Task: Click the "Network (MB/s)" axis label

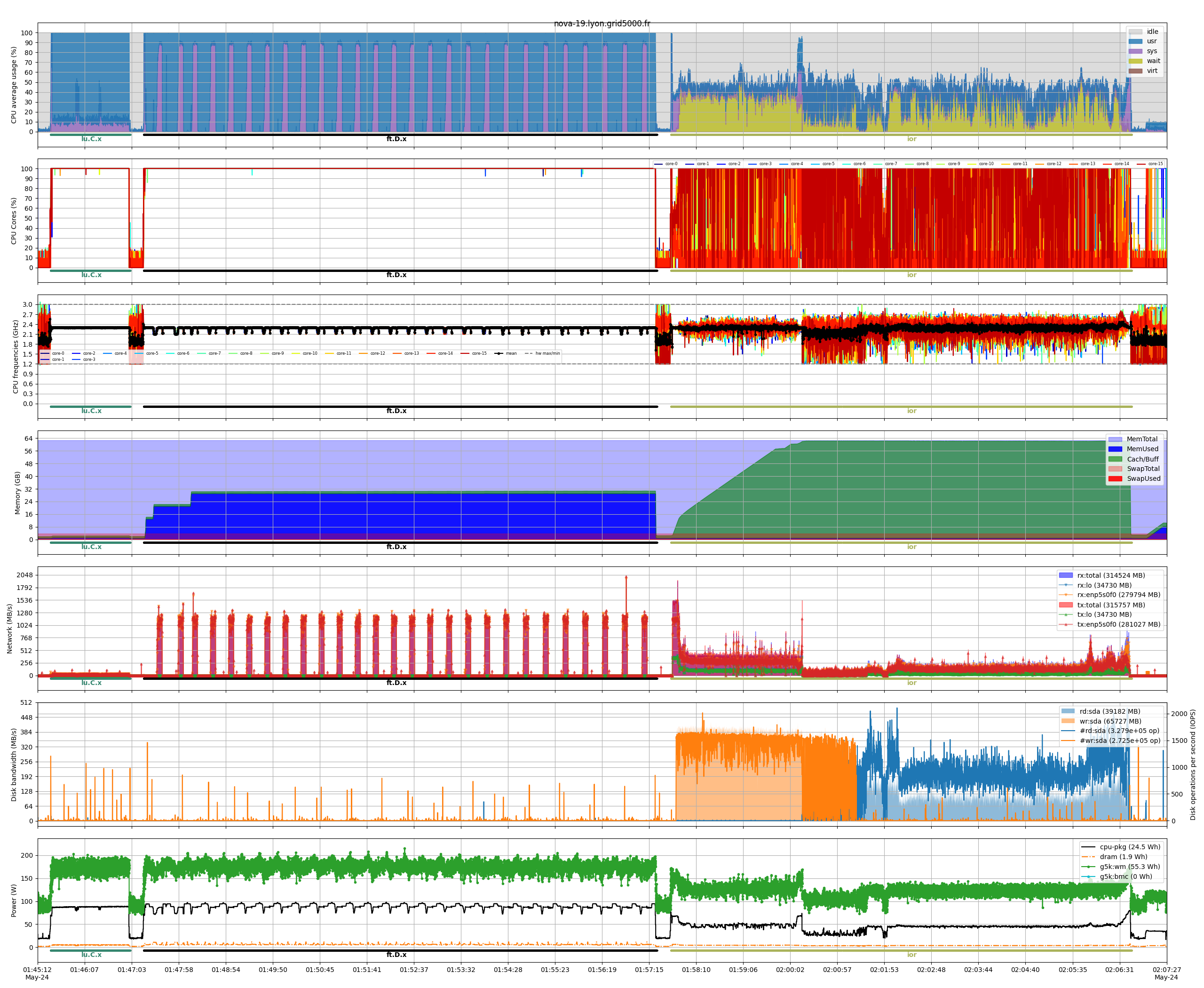Action: pos(9,629)
